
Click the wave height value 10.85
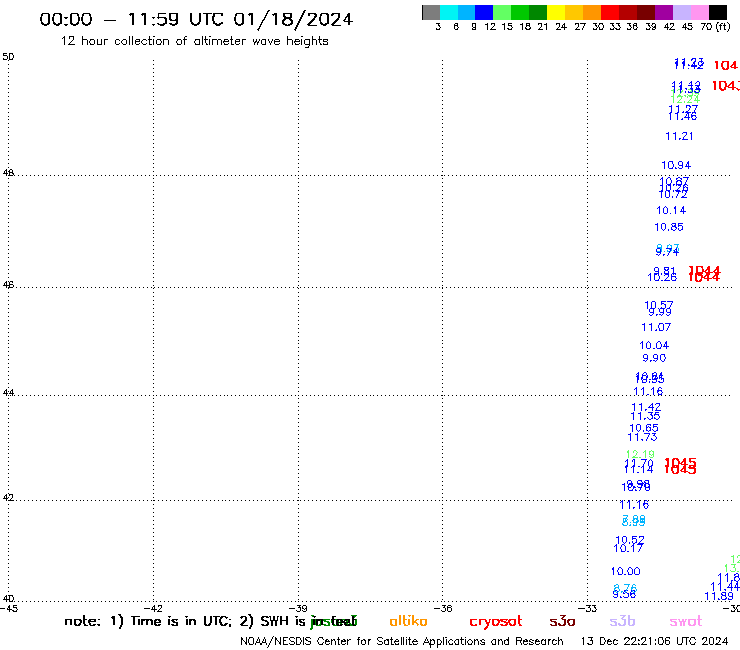pyautogui.click(x=669, y=227)
